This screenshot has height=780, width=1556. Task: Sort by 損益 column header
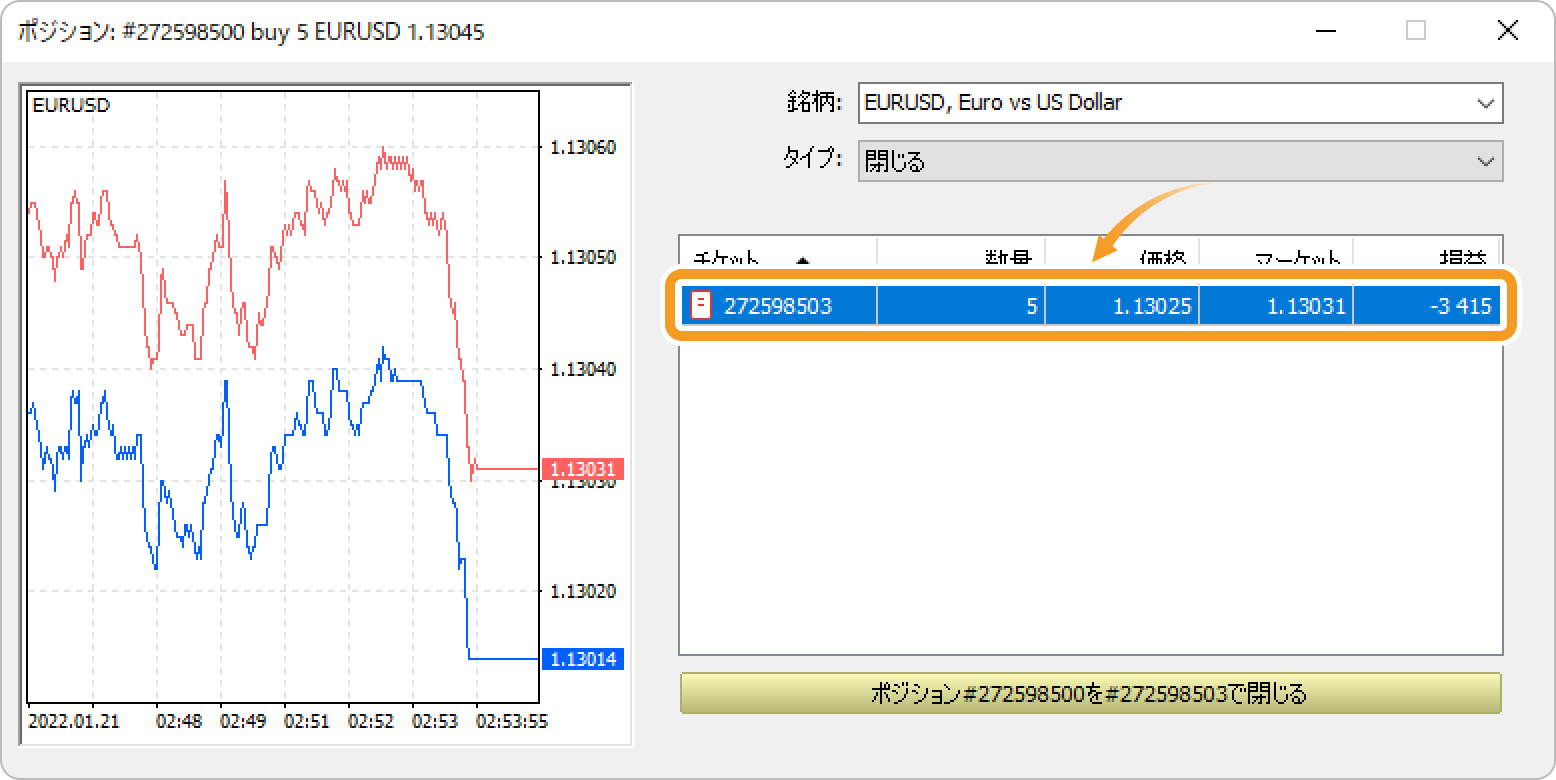click(1427, 254)
